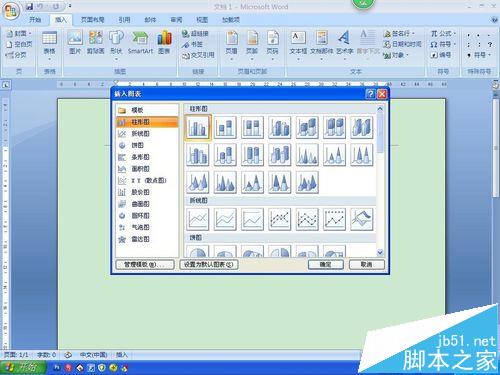The width and height of the screenshot is (500, 375).
Task: Select the basic line chart subtype
Action: 198,219
